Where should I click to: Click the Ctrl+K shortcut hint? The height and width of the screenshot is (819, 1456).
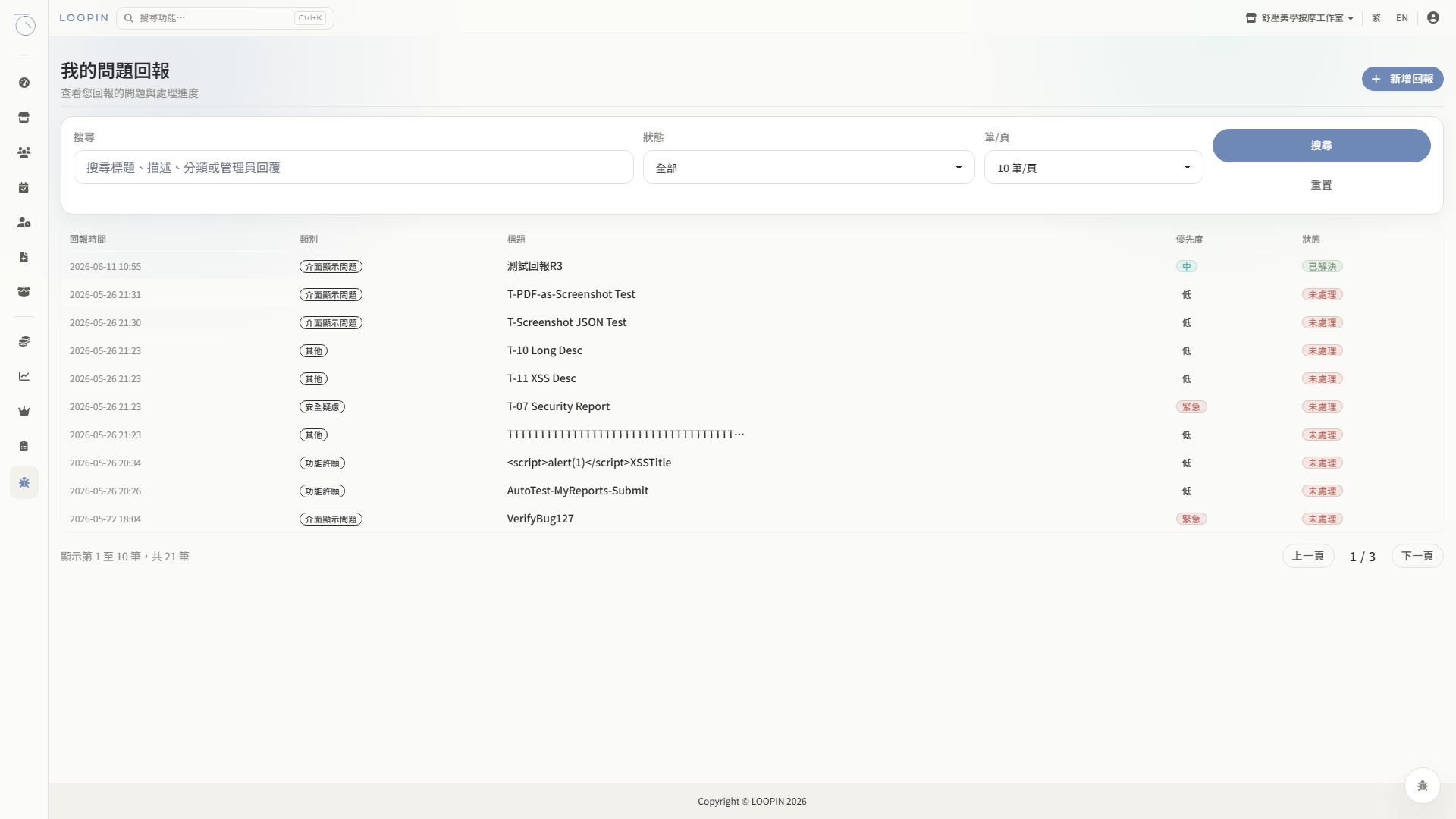[x=310, y=18]
